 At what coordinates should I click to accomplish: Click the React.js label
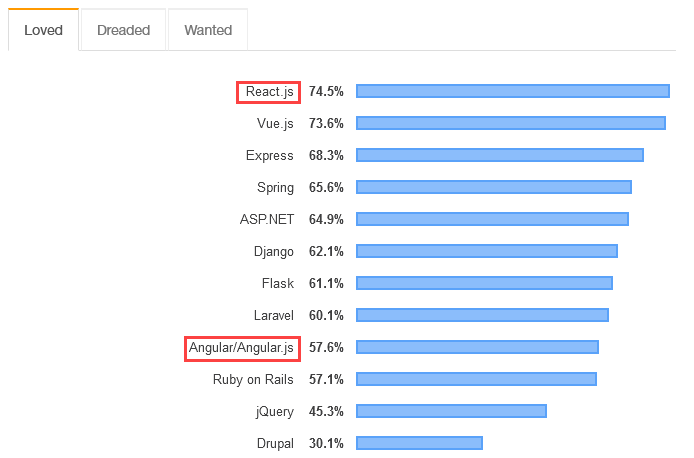click(x=269, y=91)
